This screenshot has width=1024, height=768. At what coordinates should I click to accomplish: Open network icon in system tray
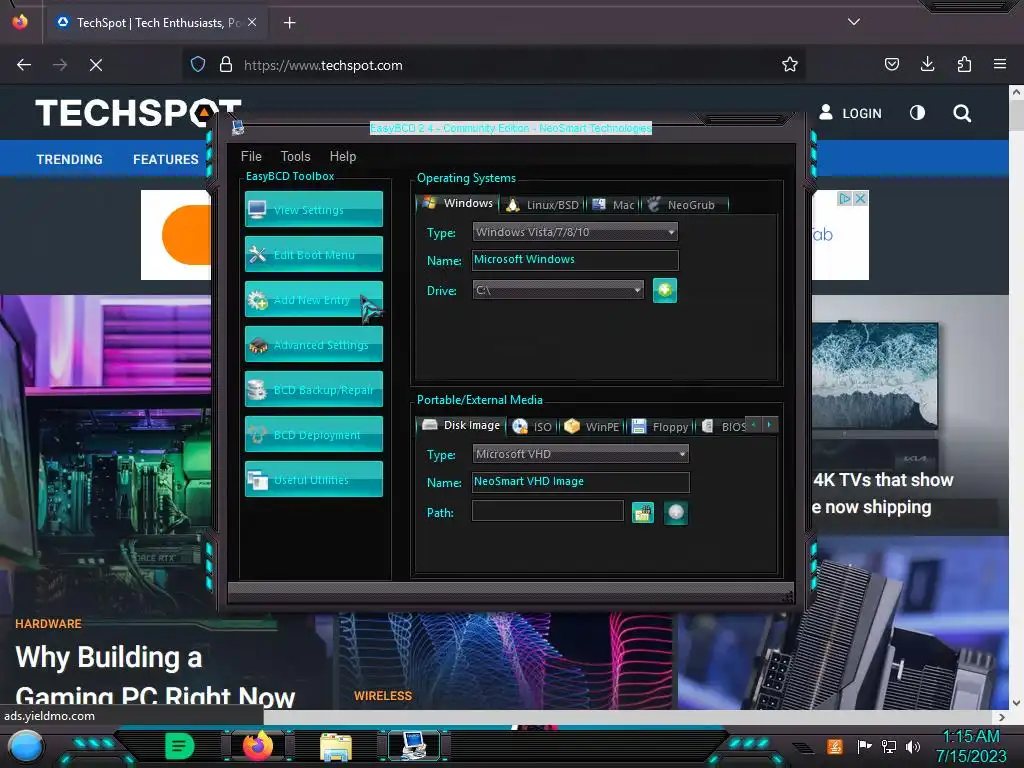[x=889, y=746]
